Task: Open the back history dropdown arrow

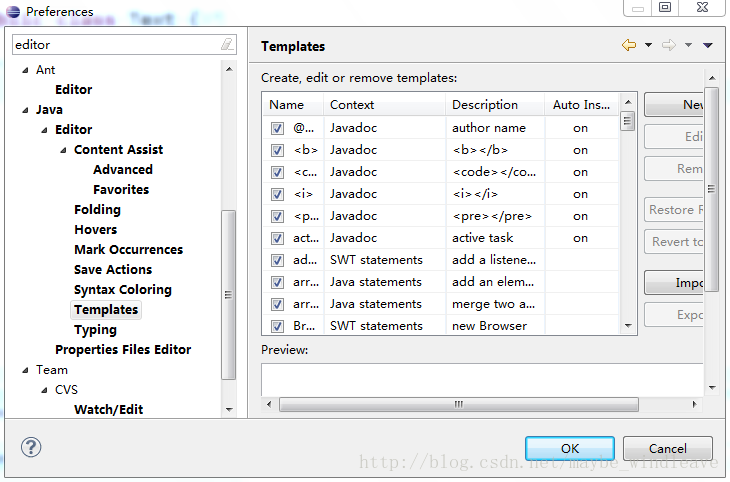Action: click(x=648, y=45)
